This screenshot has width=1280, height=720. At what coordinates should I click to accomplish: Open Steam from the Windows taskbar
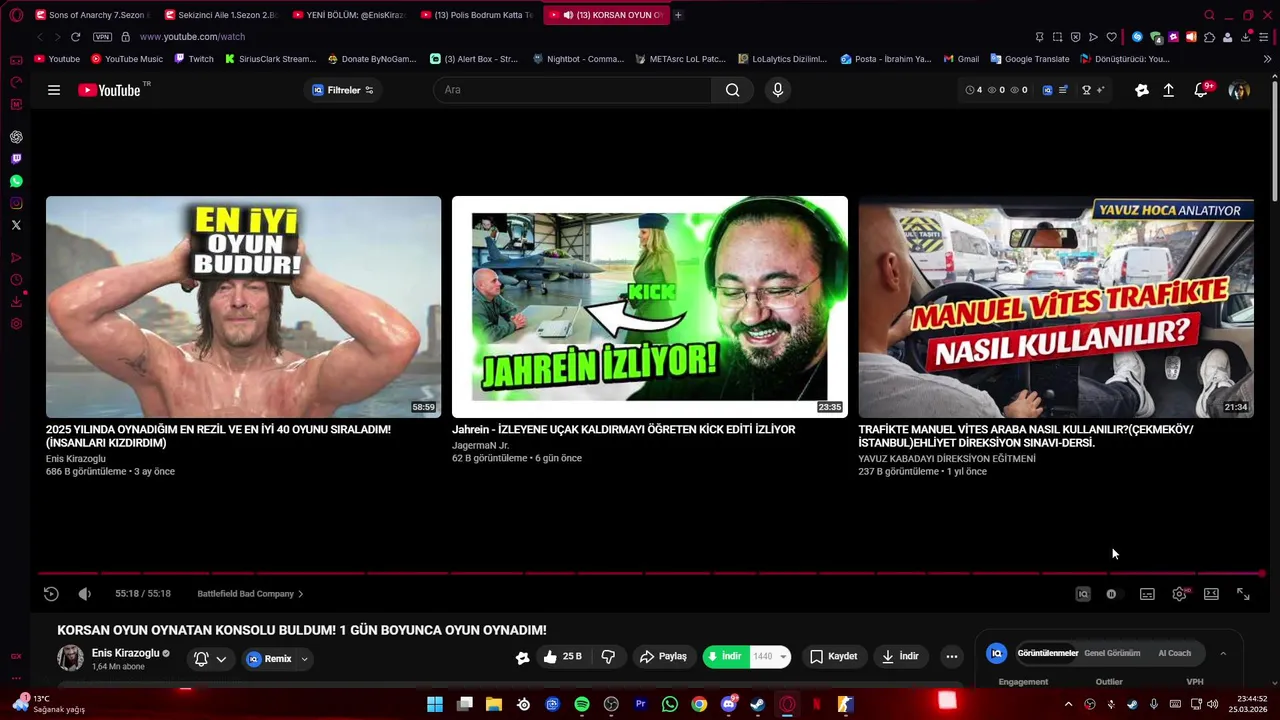tap(757, 704)
